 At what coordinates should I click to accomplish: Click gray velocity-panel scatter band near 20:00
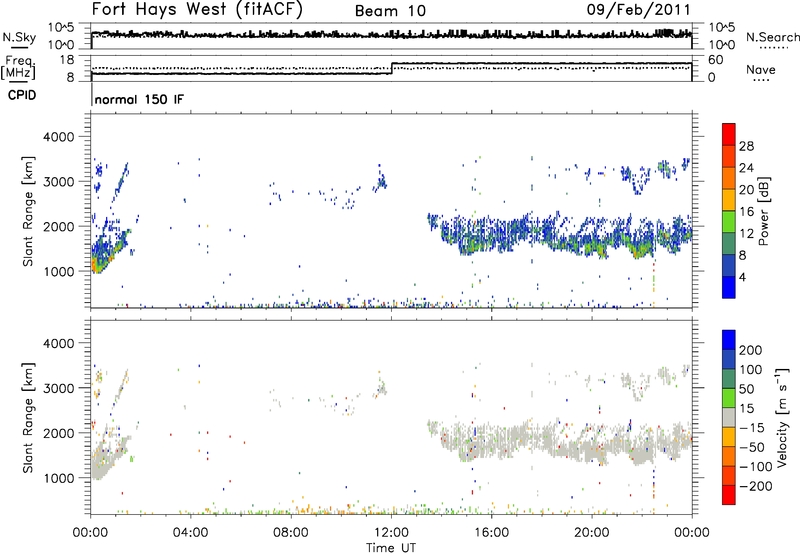coord(592,445)
